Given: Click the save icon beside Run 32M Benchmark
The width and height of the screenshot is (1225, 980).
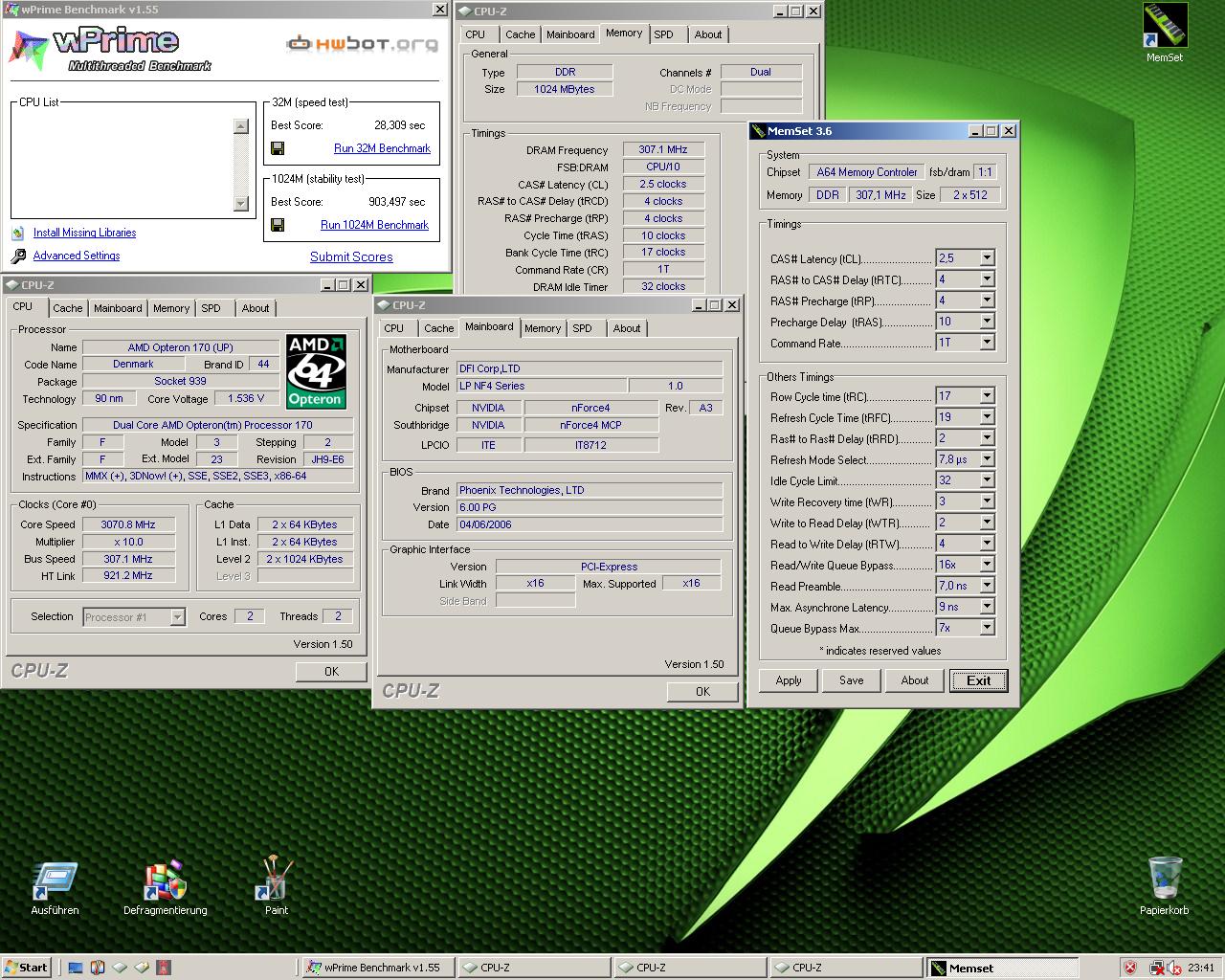Looking at the screenshot, I should tap(278, 148).
